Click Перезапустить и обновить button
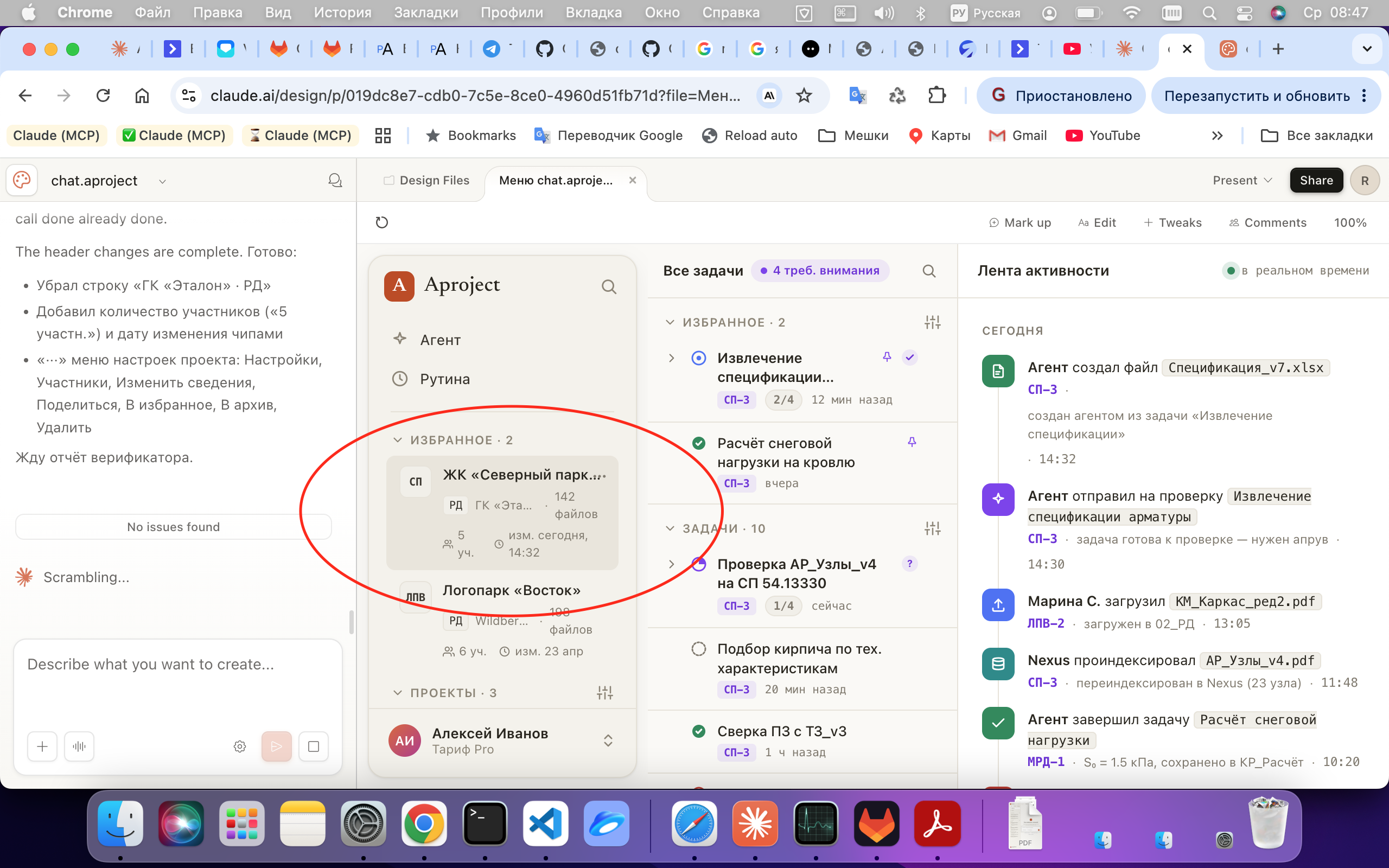Screen dimensions: 1389x868 1257,96
